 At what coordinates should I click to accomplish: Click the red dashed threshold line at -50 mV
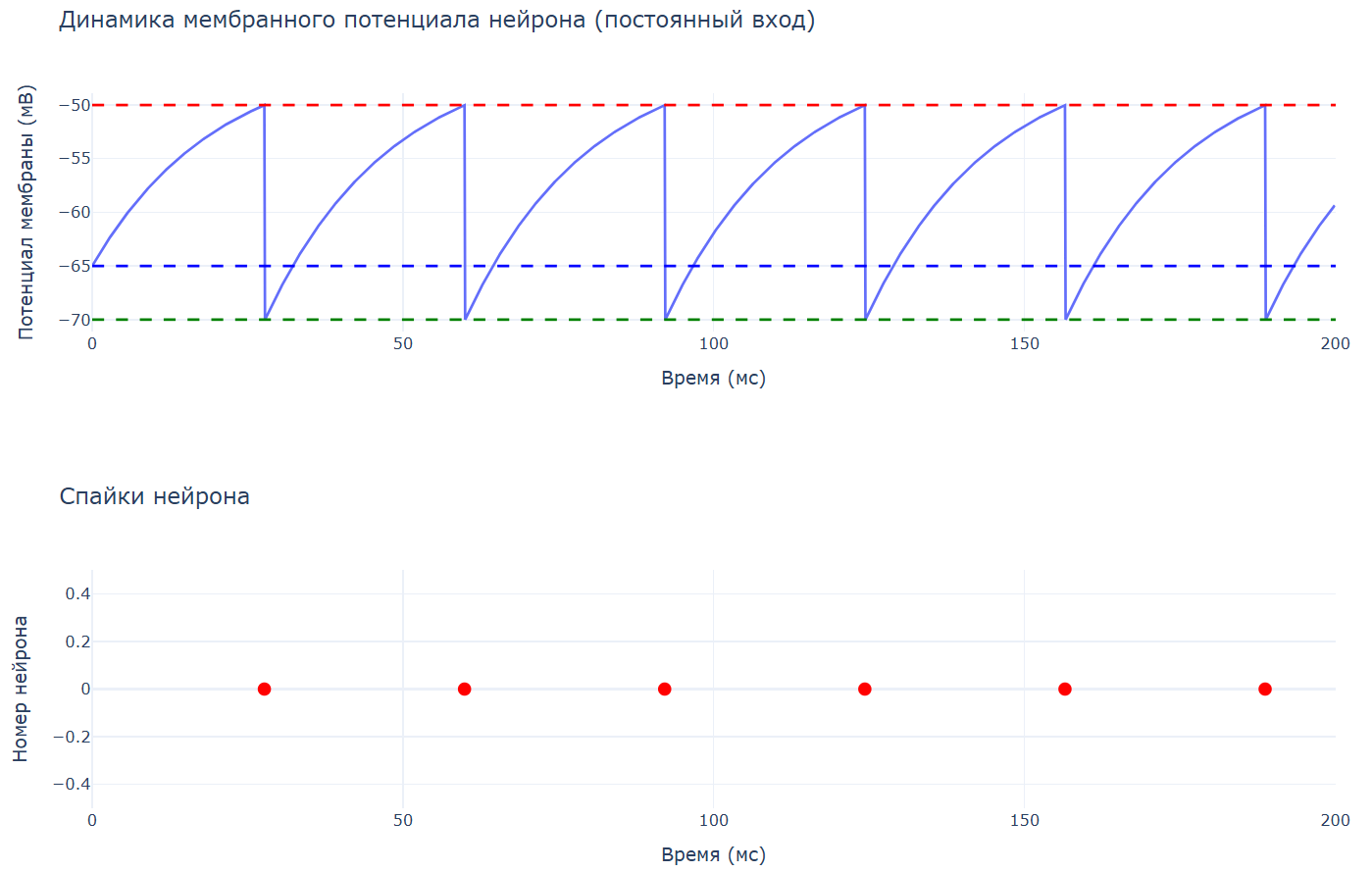pos(713,105)
